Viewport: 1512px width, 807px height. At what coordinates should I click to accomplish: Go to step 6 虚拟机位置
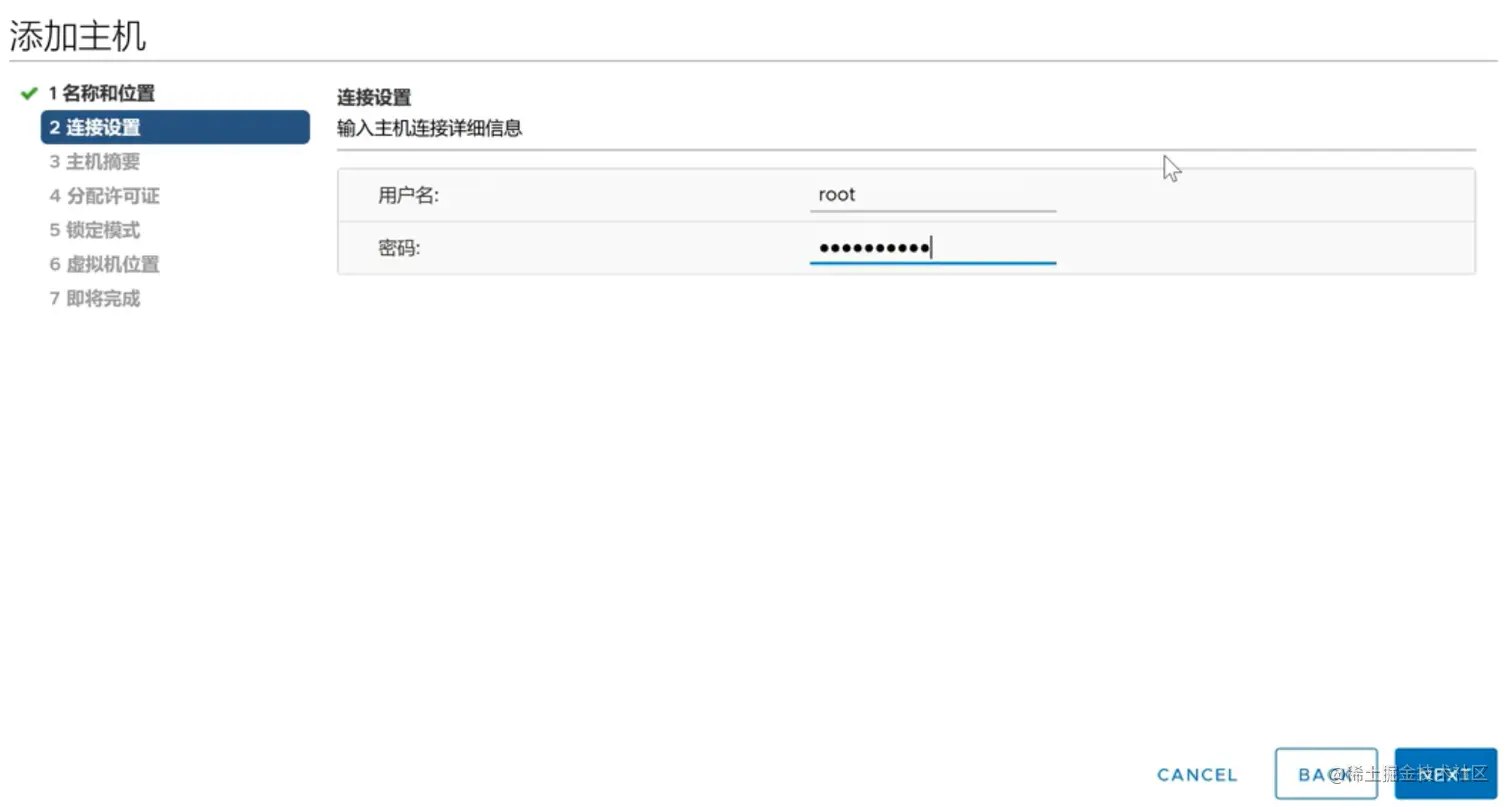point(104,264)
